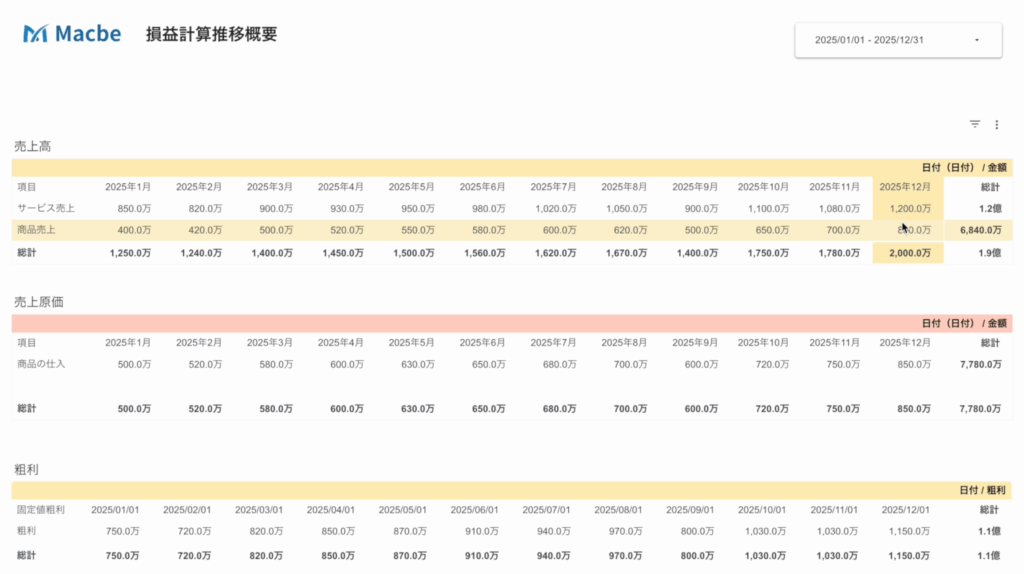Click 7,780.0万 in the 商品の仕入 row

click(x=980, y=364)
